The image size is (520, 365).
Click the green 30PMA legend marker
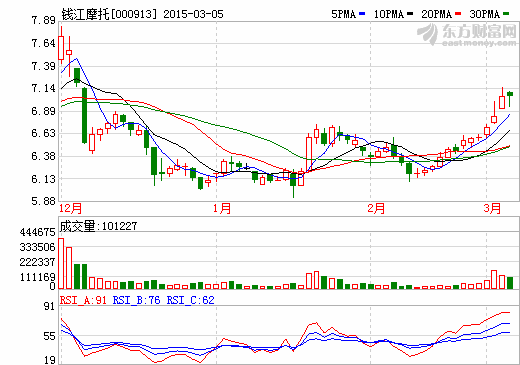click(x=506, y=14)
